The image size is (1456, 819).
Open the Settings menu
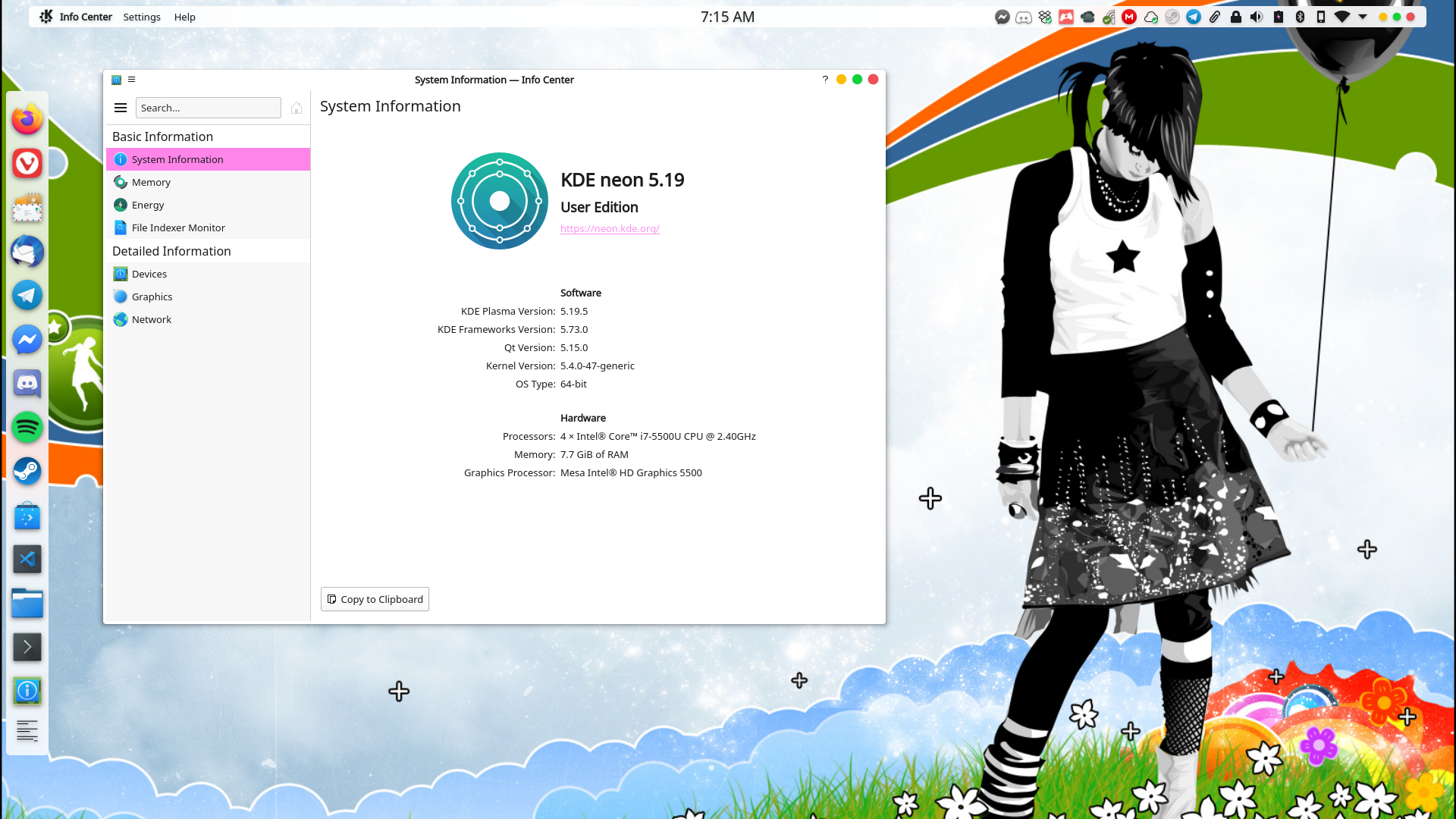point(142,17)
